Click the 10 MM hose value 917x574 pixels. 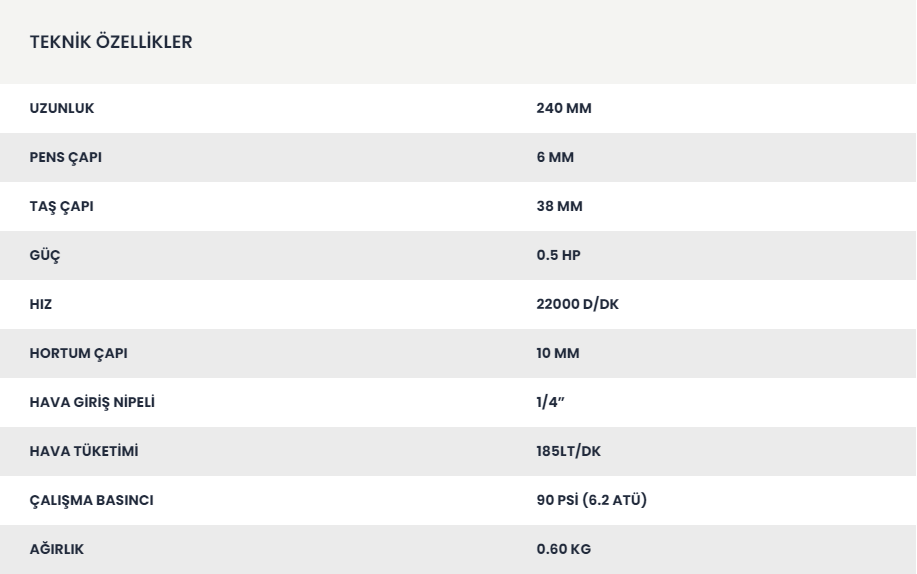point(558,353)
